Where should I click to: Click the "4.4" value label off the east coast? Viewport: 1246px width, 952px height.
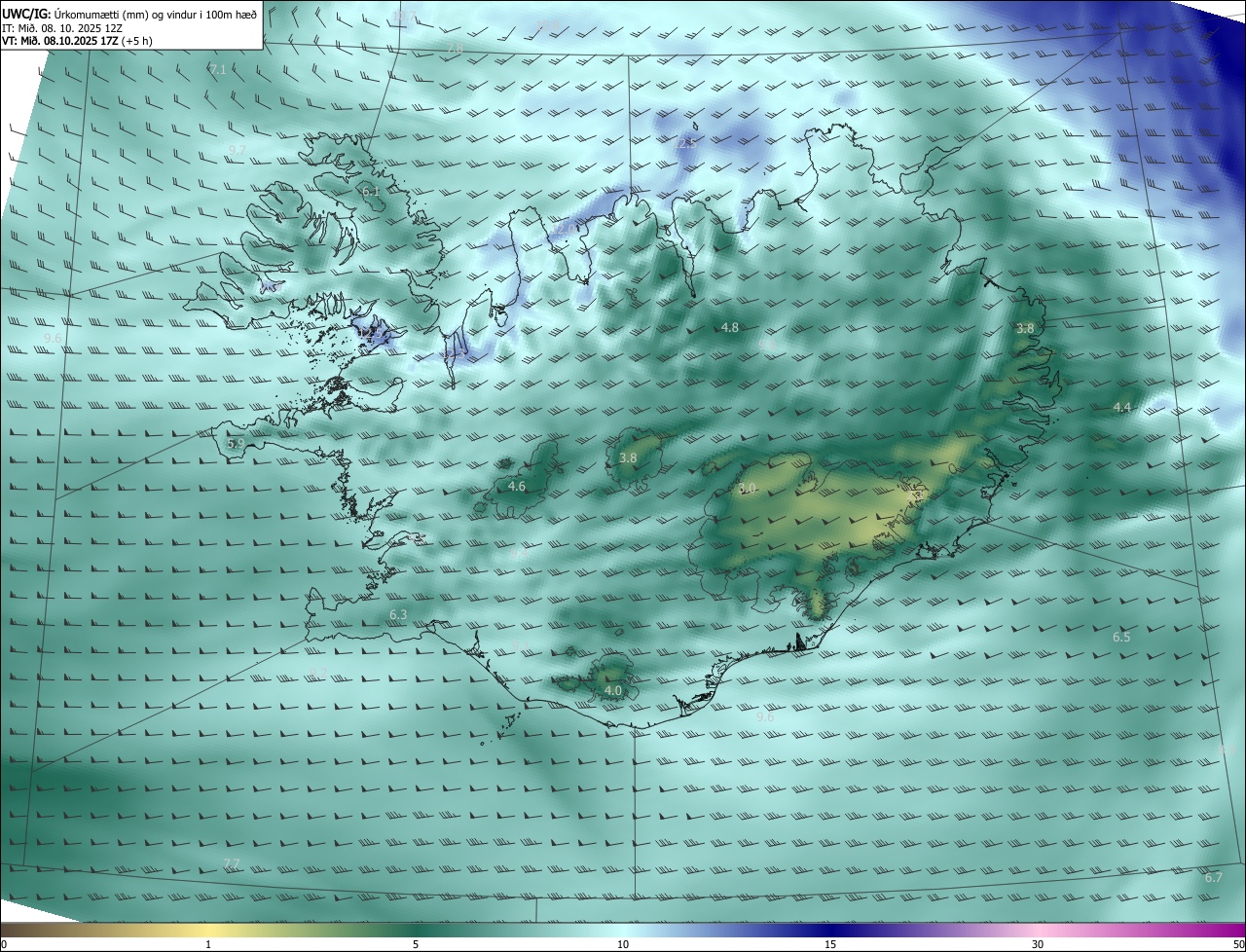pyautogui.click(x=1122, y=407)
